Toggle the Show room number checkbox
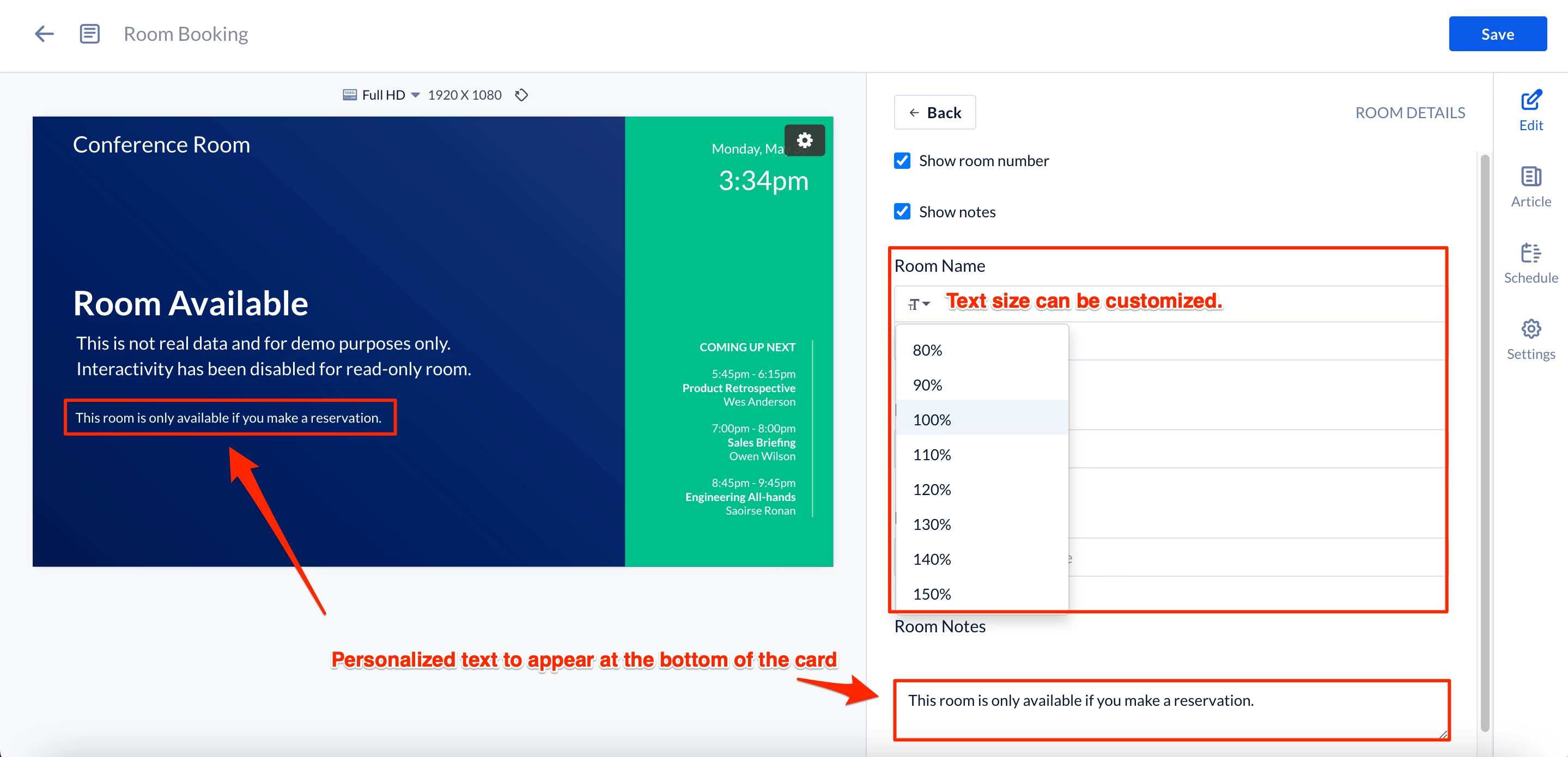 click(902, 161)
